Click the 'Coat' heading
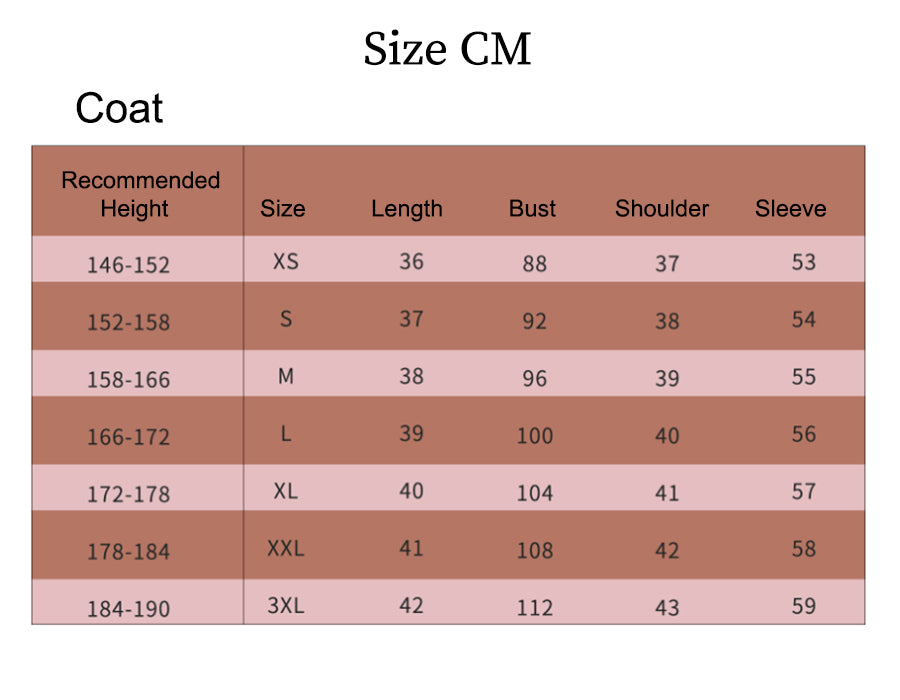This screenshot has width=900, height=700. tap(119, 108)
